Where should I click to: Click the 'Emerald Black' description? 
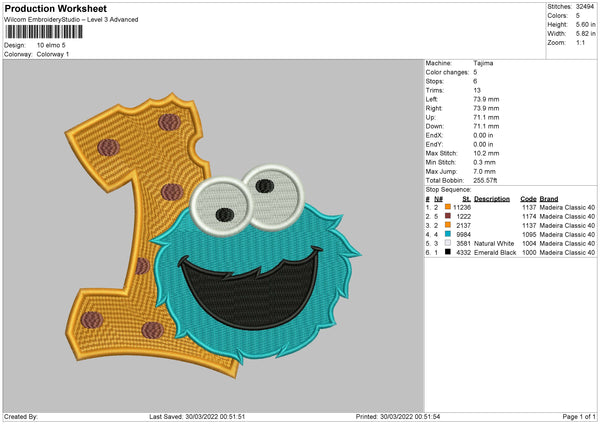[495, 253]
